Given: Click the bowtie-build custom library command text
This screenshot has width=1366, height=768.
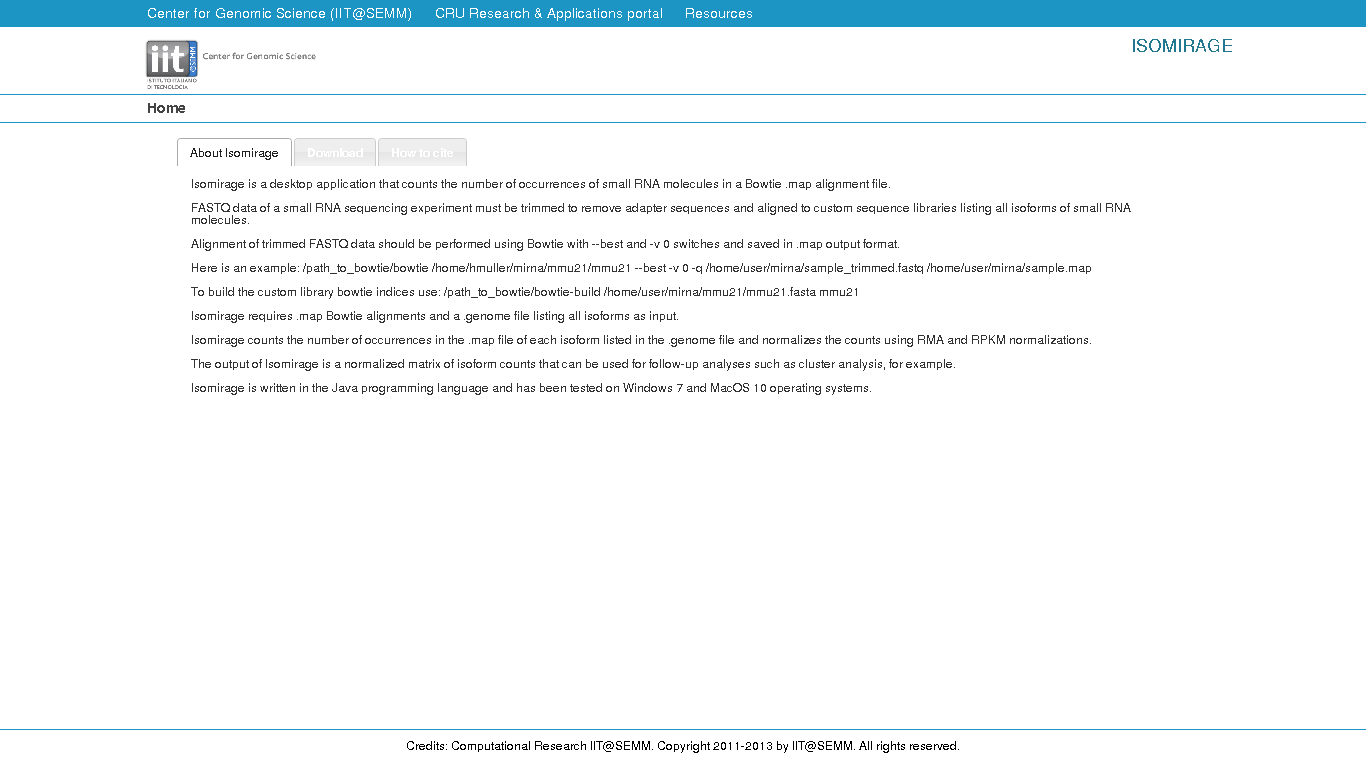Looking at the screenshot, I should pos(524,292).
